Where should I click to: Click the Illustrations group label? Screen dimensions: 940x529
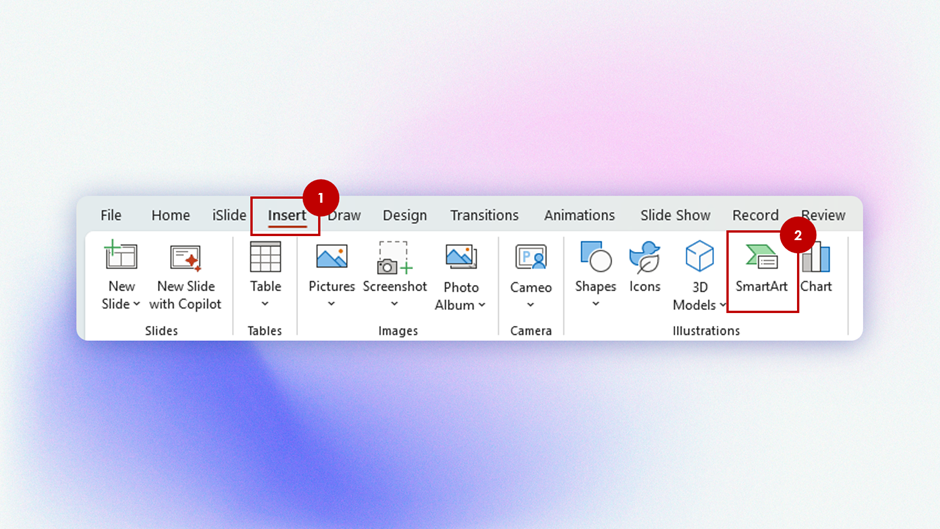(706, 330)
